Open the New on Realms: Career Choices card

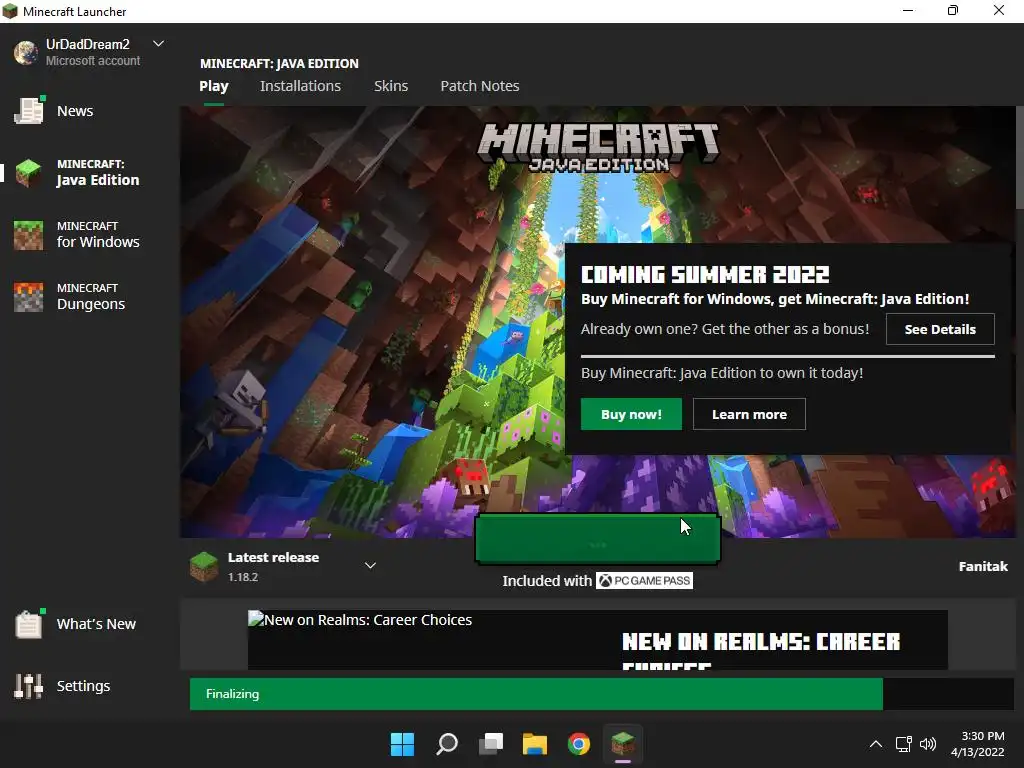point(598,639)
